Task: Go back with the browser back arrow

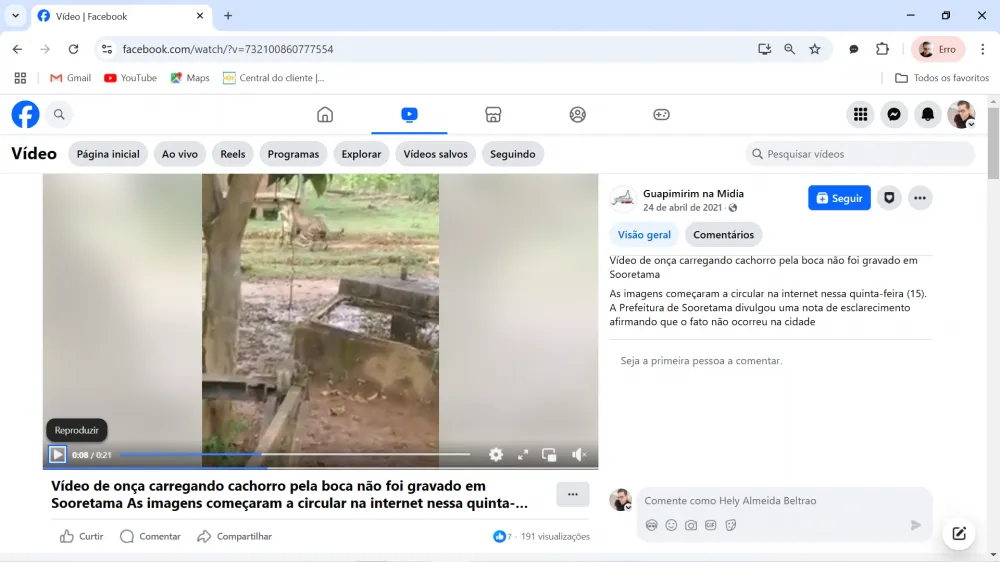Action: (17, 49)
